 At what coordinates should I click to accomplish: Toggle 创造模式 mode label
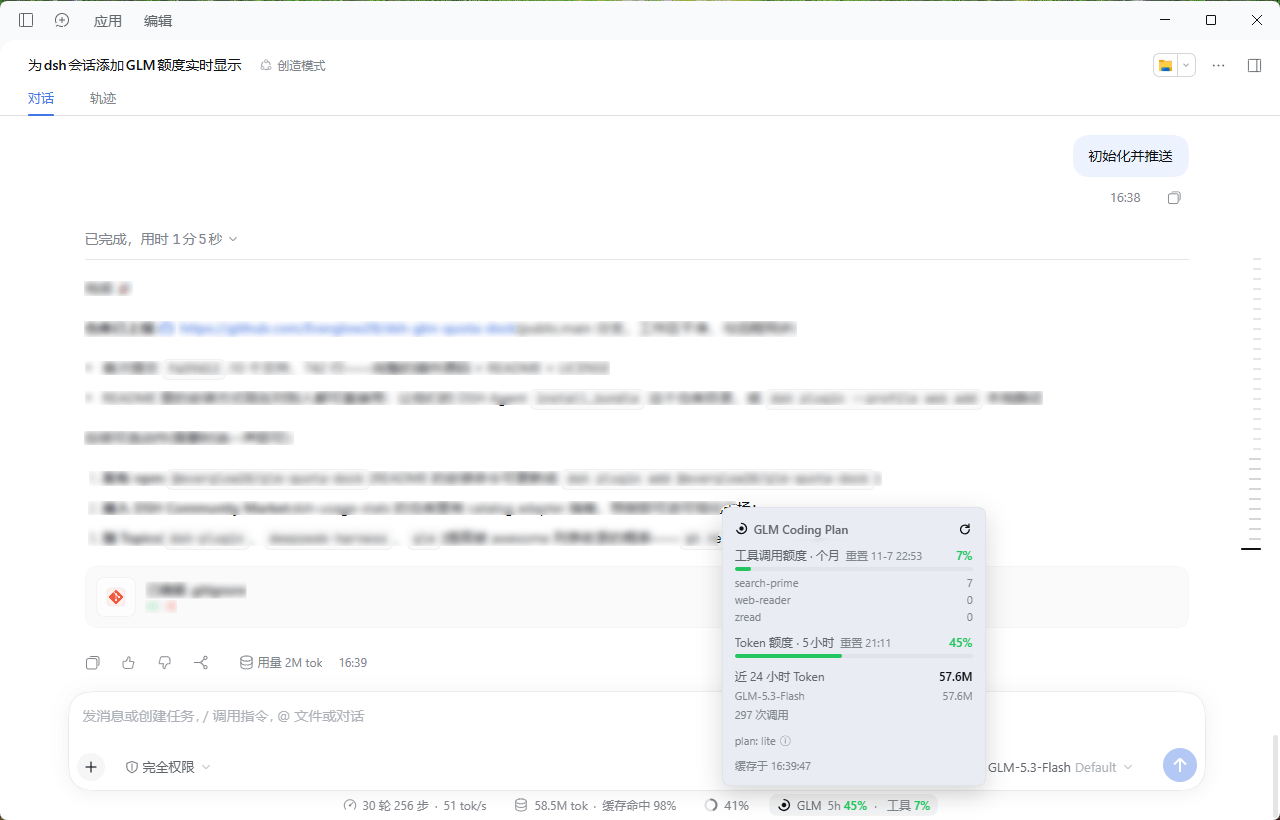point(293,65)
